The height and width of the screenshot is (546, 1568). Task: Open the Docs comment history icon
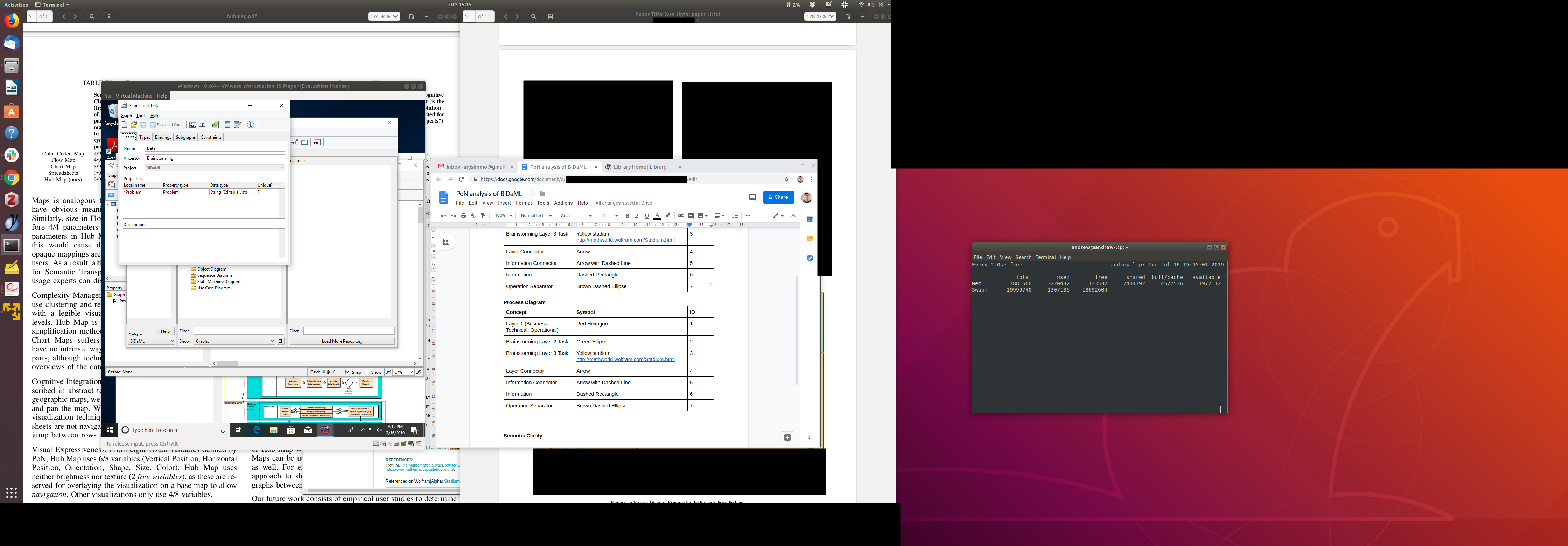tap(752, 197)
